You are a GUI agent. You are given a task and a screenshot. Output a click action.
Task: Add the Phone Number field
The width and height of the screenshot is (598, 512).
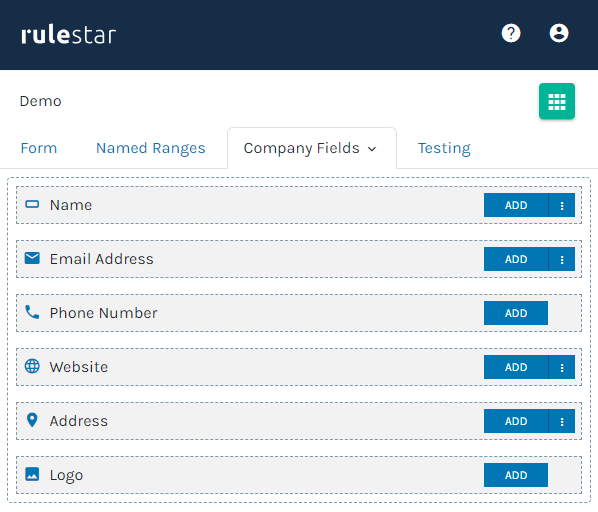(516, 313)
